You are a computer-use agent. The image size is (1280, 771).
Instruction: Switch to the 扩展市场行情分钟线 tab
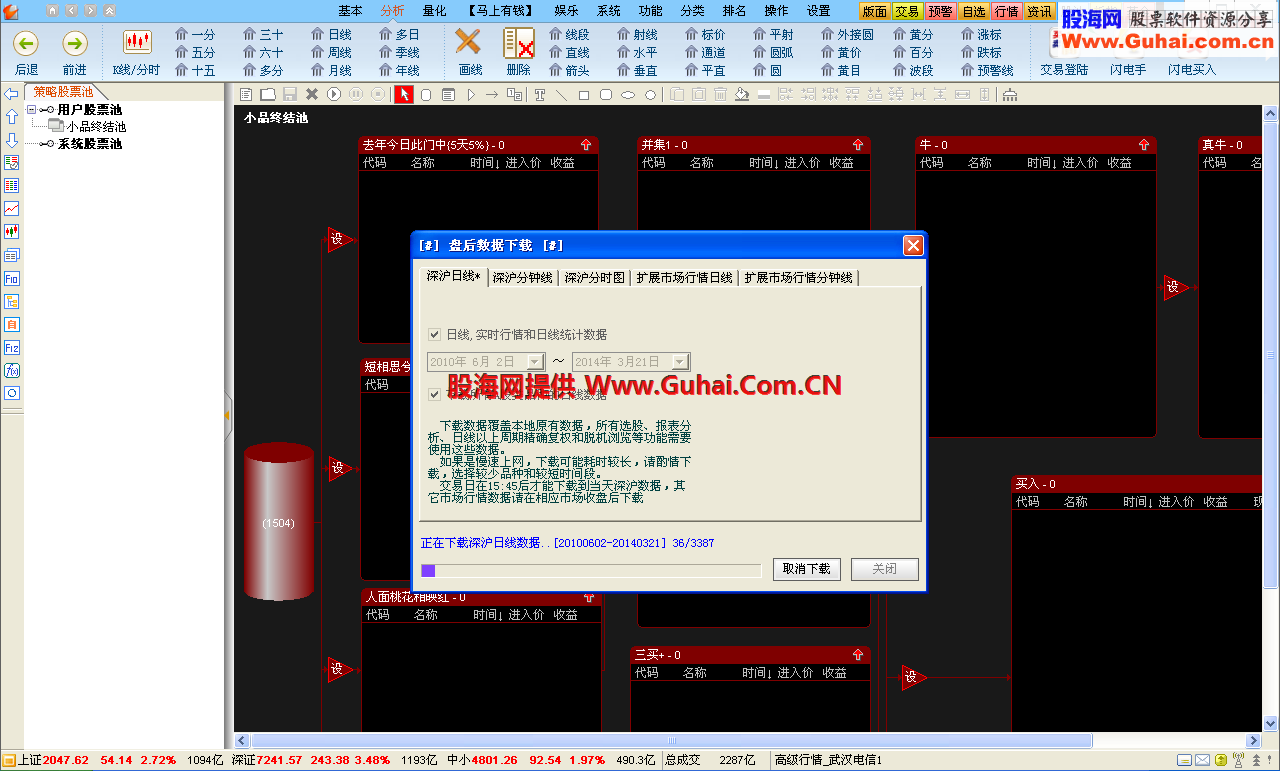(799, 277)
